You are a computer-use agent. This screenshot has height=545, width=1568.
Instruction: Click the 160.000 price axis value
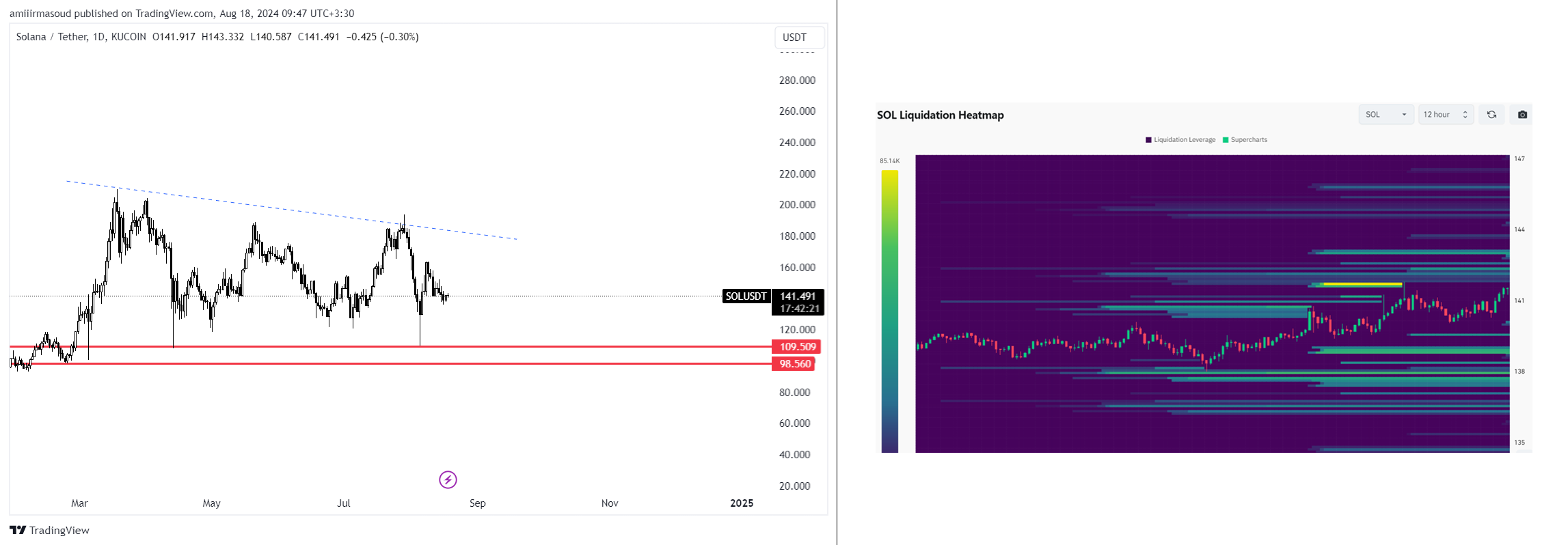797,268
